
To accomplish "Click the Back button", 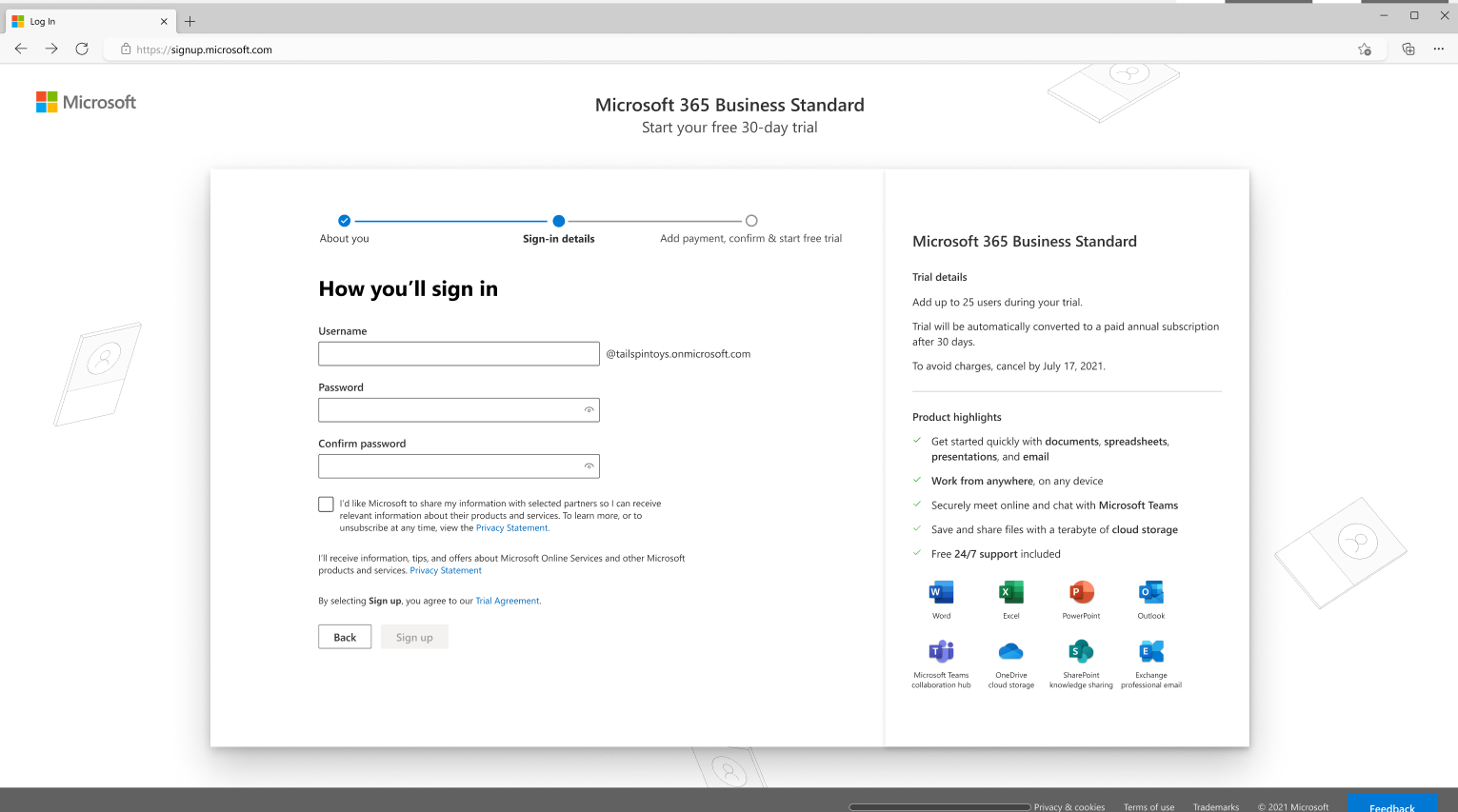I will click(x=345, y=637).
